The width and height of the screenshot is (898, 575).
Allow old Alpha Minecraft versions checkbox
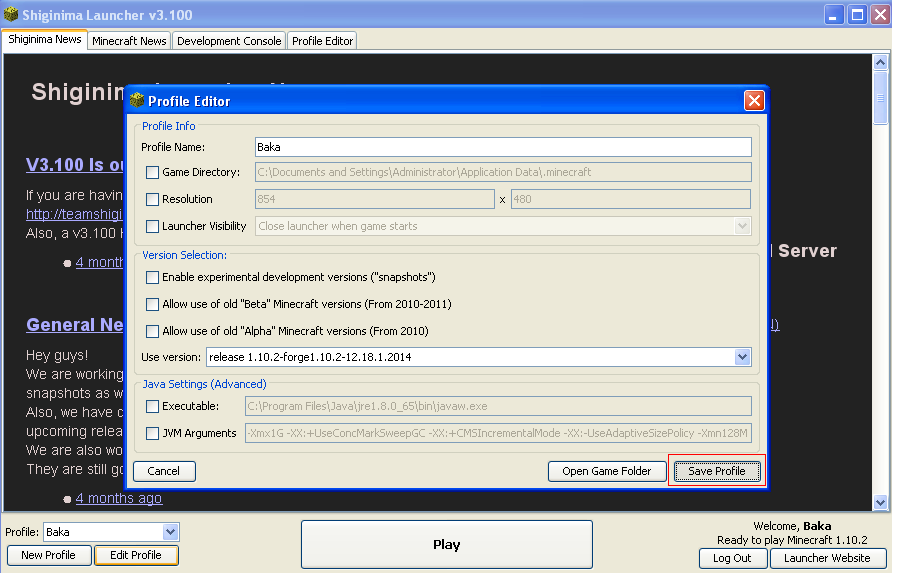click(153, 332)
